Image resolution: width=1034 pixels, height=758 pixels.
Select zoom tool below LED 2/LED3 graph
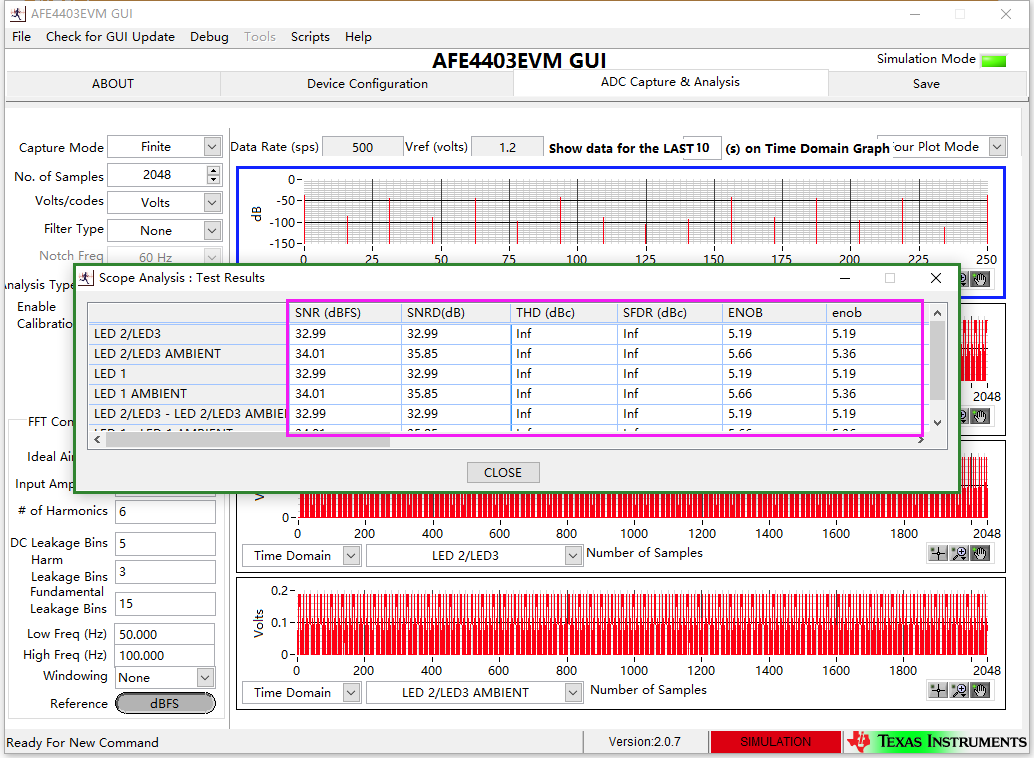tap(959, 554)
